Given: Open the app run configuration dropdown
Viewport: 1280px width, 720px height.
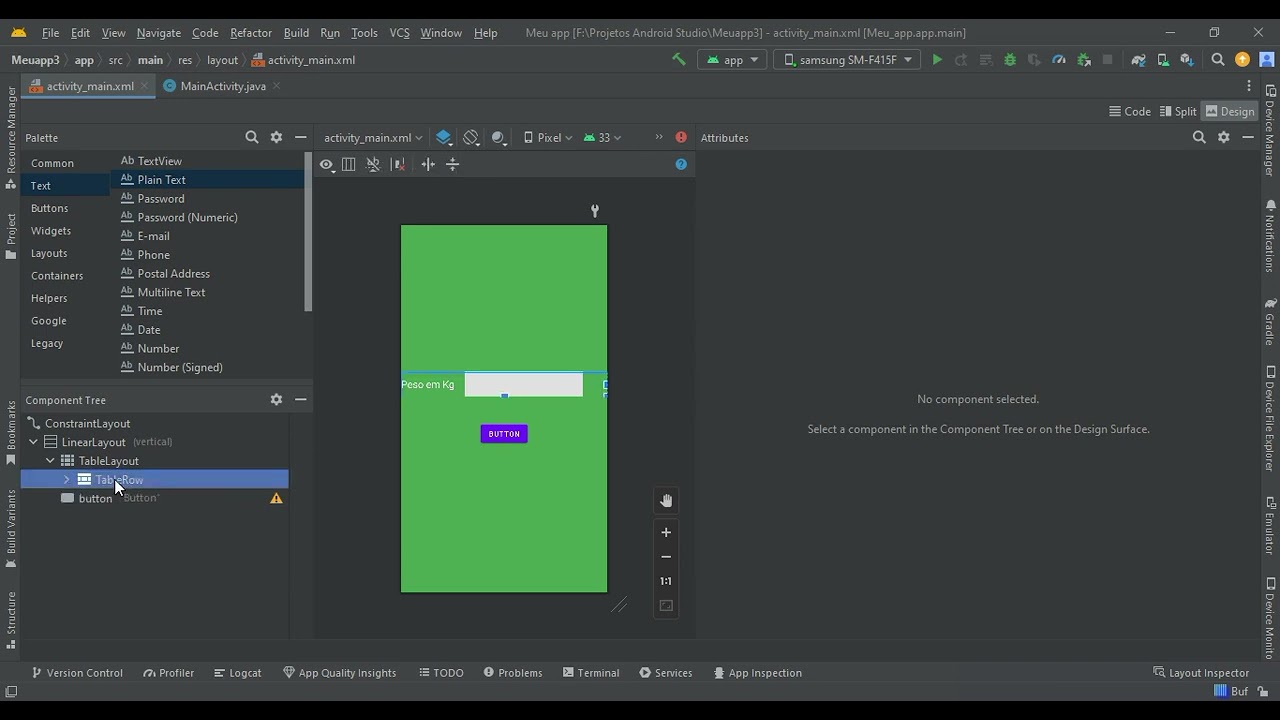Looking at the screenshot, I should click(x=733, y=60).
